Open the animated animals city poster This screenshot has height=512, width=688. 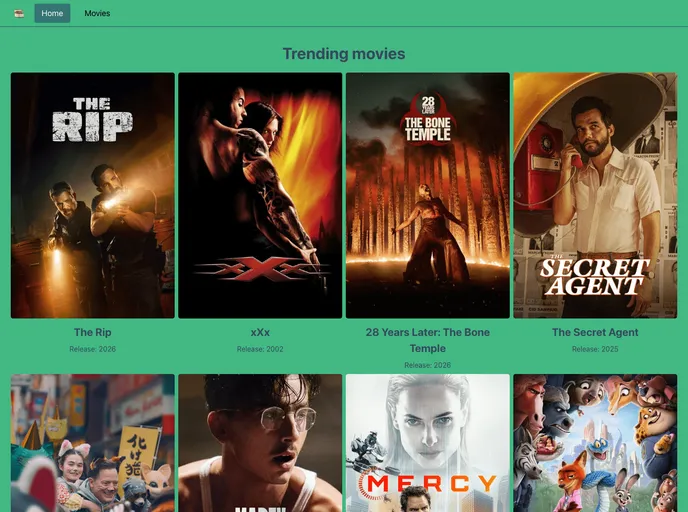tap(595, 443)
